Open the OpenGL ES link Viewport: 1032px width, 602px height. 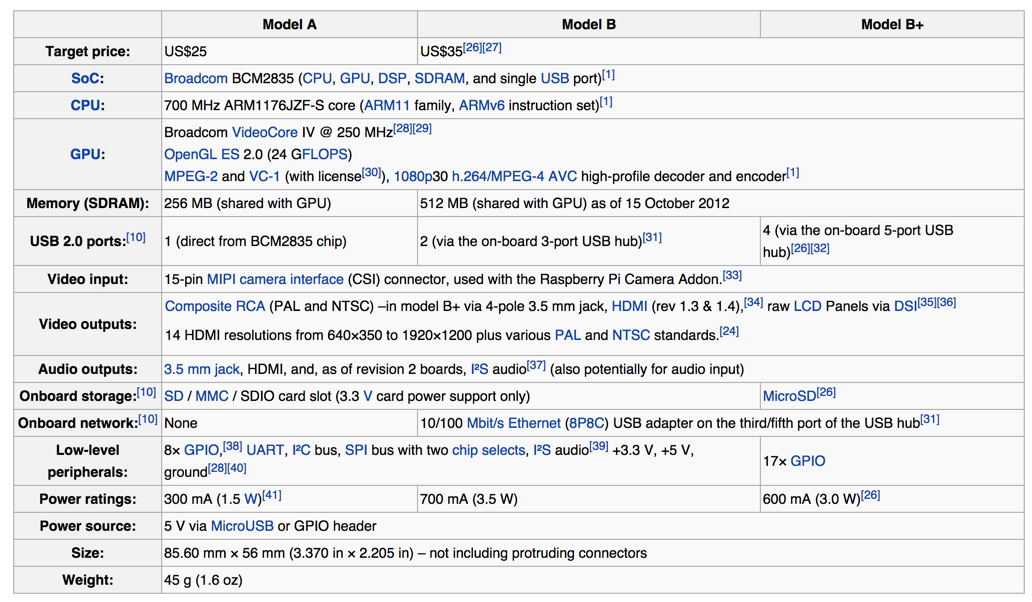click(x=201, y=154)
